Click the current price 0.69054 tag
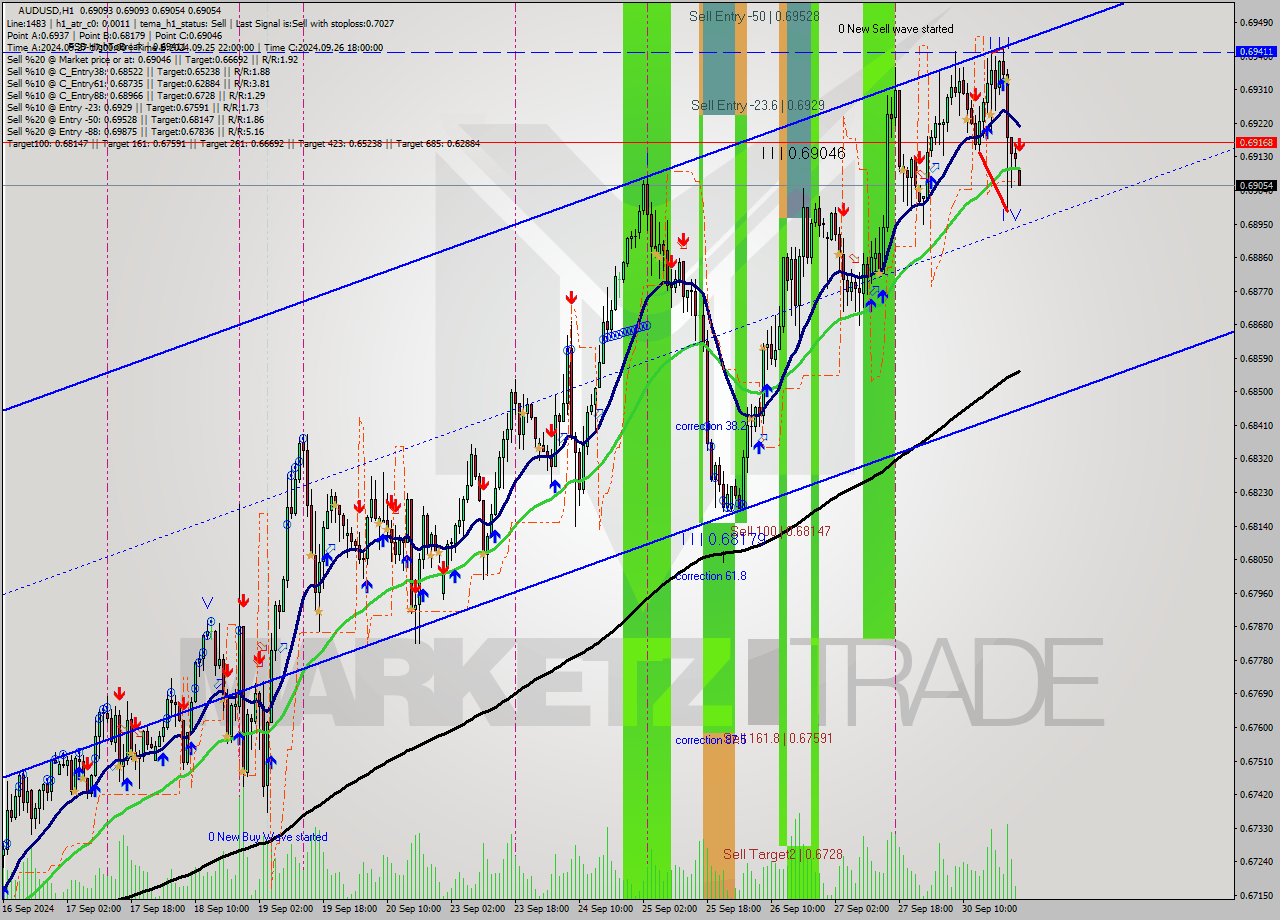The image size is (1280, 920). coord(1257,185)
